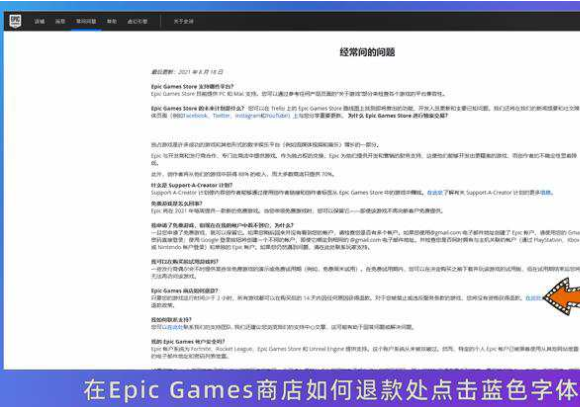580x407 pixels.
Task: Open the Facebook link in the roadmap answer
Action: 196,116
